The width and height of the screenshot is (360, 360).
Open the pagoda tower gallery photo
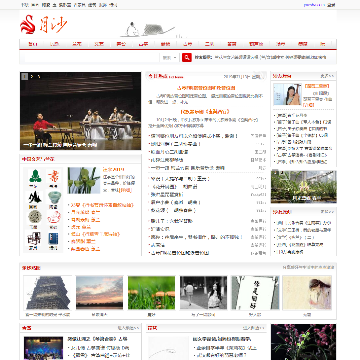click(x=47, y=293)
